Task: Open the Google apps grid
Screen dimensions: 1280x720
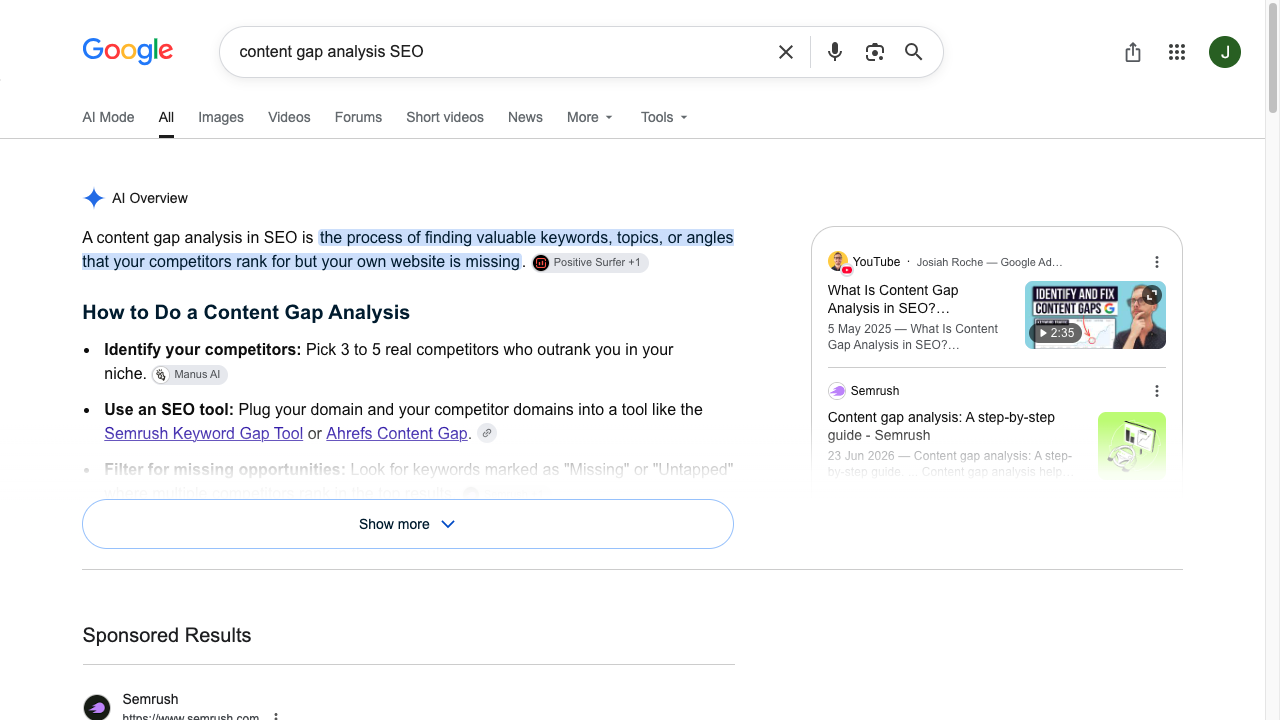Action: click(1177, 52)
